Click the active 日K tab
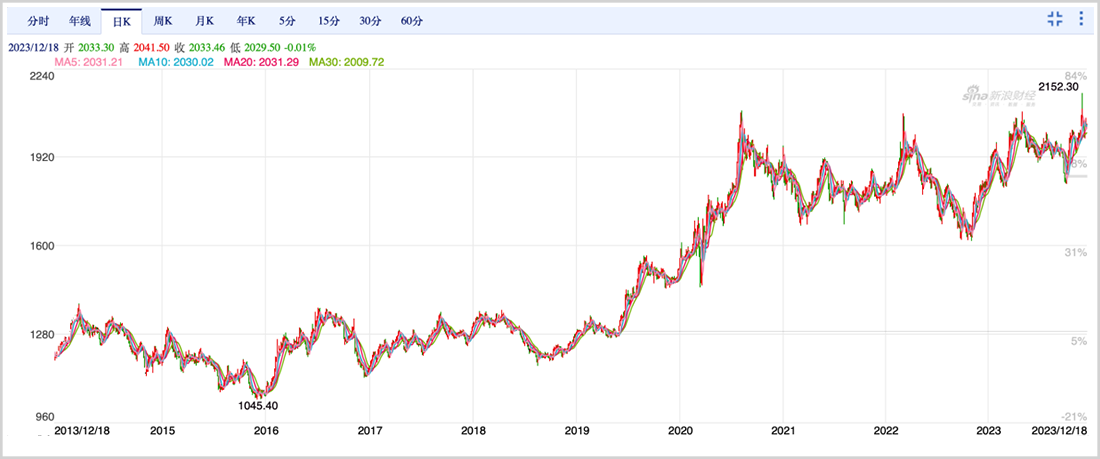Viewport: 1100px width, 459px height. coord(121,21)
